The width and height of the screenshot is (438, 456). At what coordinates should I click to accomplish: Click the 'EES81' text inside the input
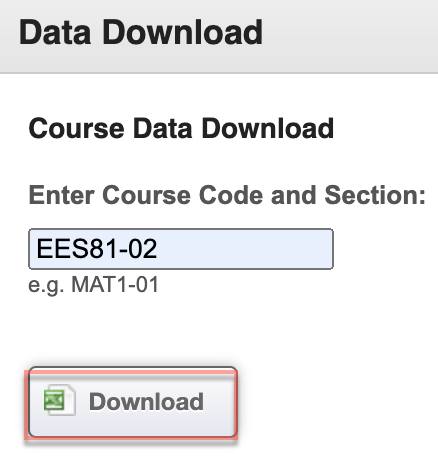(x=76, y=249)
